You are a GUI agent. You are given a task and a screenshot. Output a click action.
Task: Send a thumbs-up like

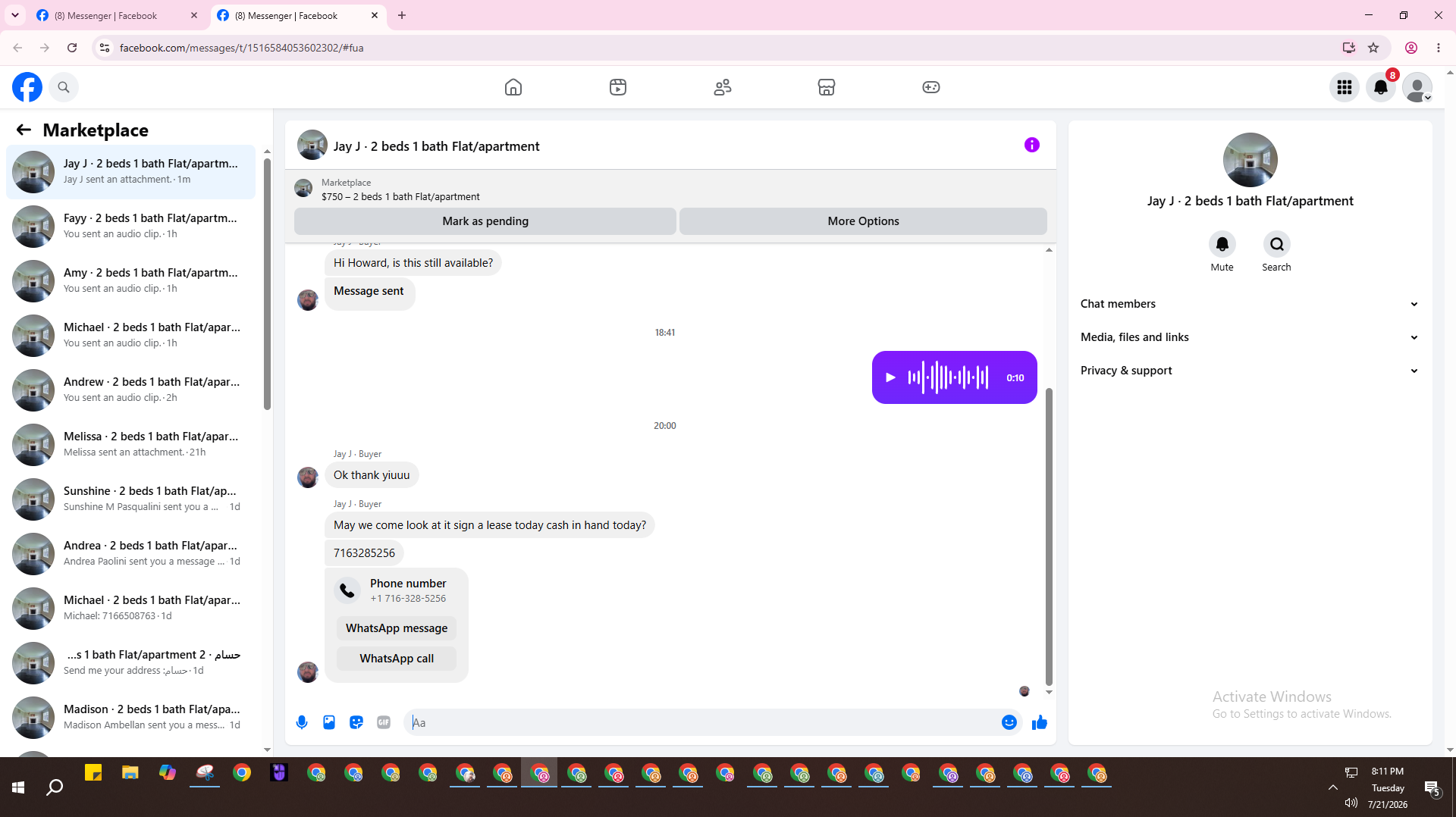1040,722
